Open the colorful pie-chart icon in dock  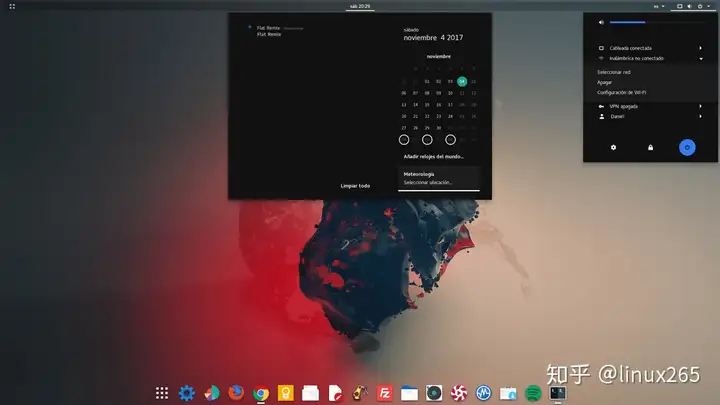point(211,393)
